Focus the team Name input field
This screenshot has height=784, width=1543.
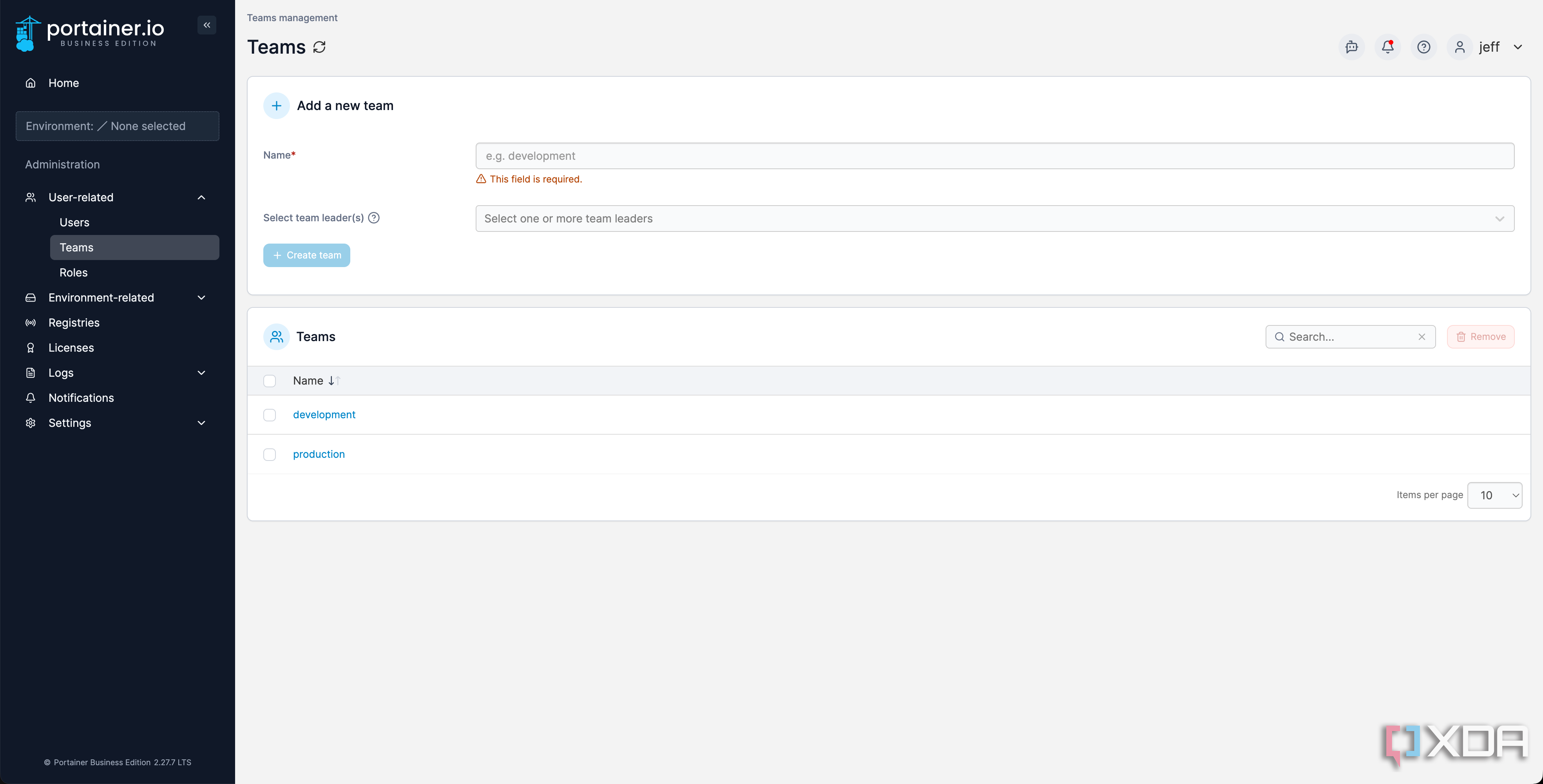click(x=994, y=155)
